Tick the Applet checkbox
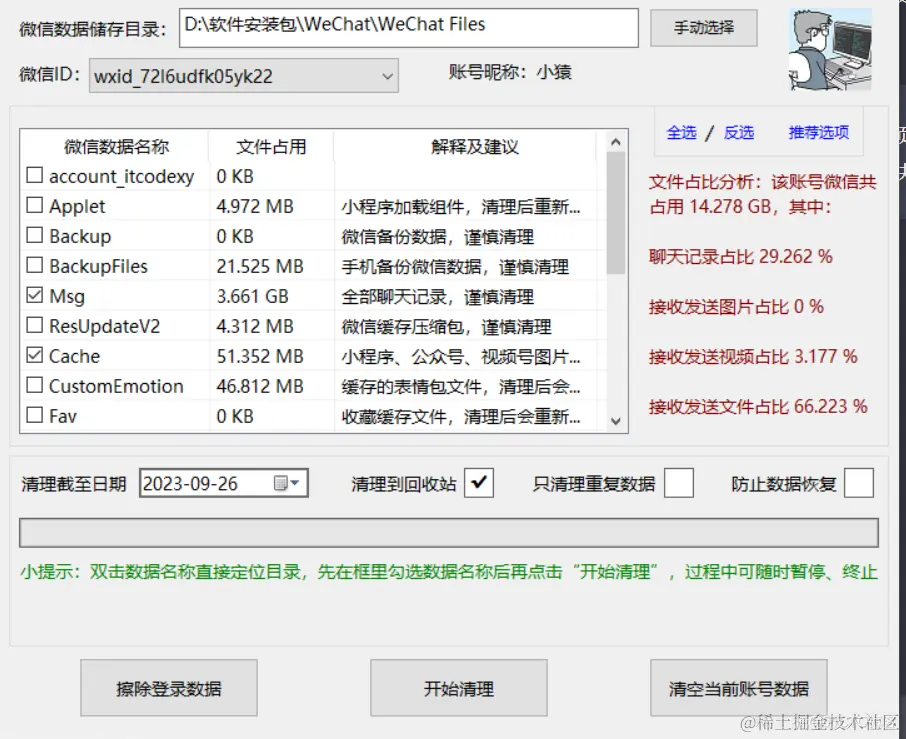Screen dimensions: 906x739 [x=35, y=205]
